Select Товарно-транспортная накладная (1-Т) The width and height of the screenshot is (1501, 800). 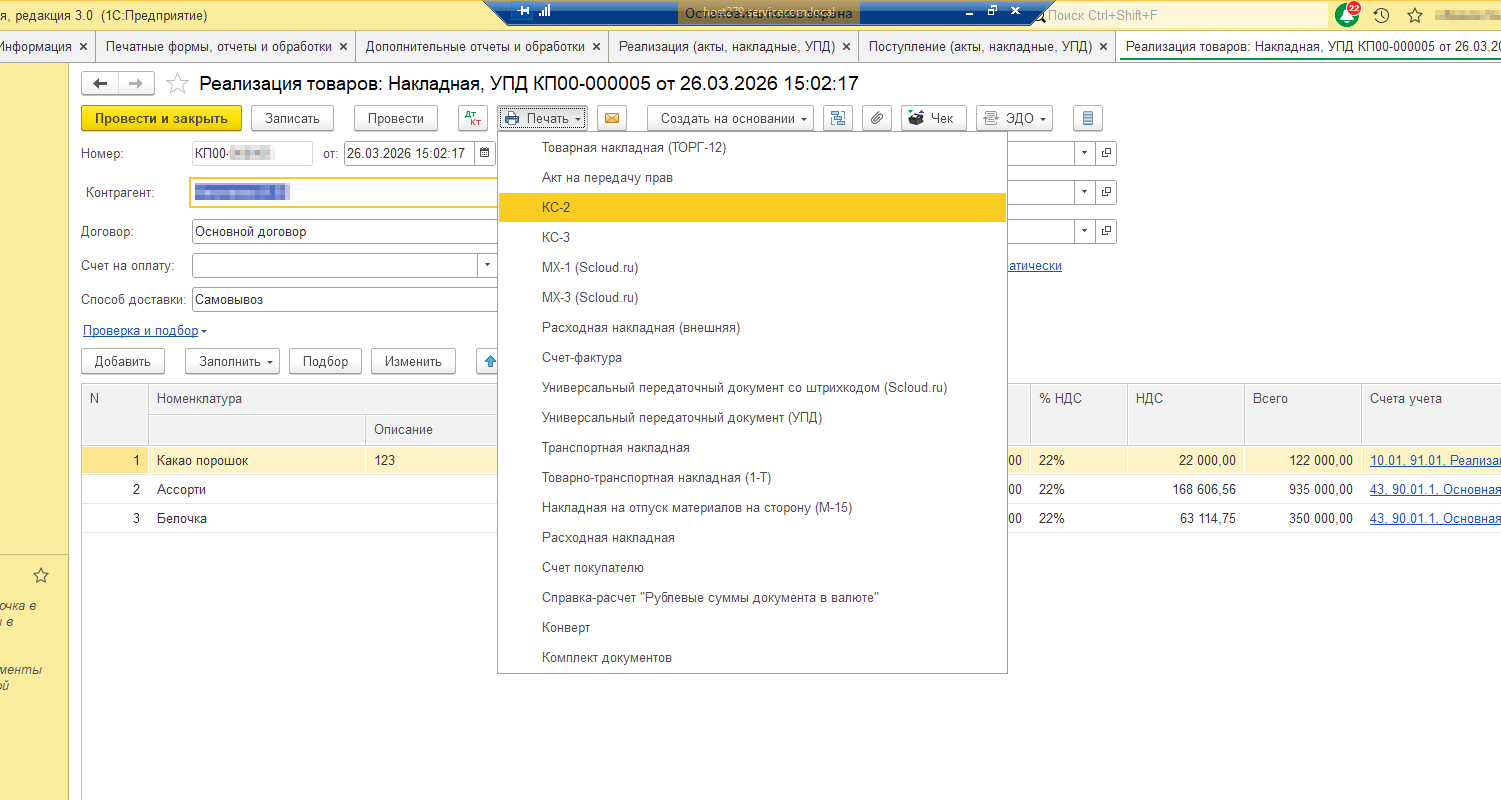pos(752,477)
